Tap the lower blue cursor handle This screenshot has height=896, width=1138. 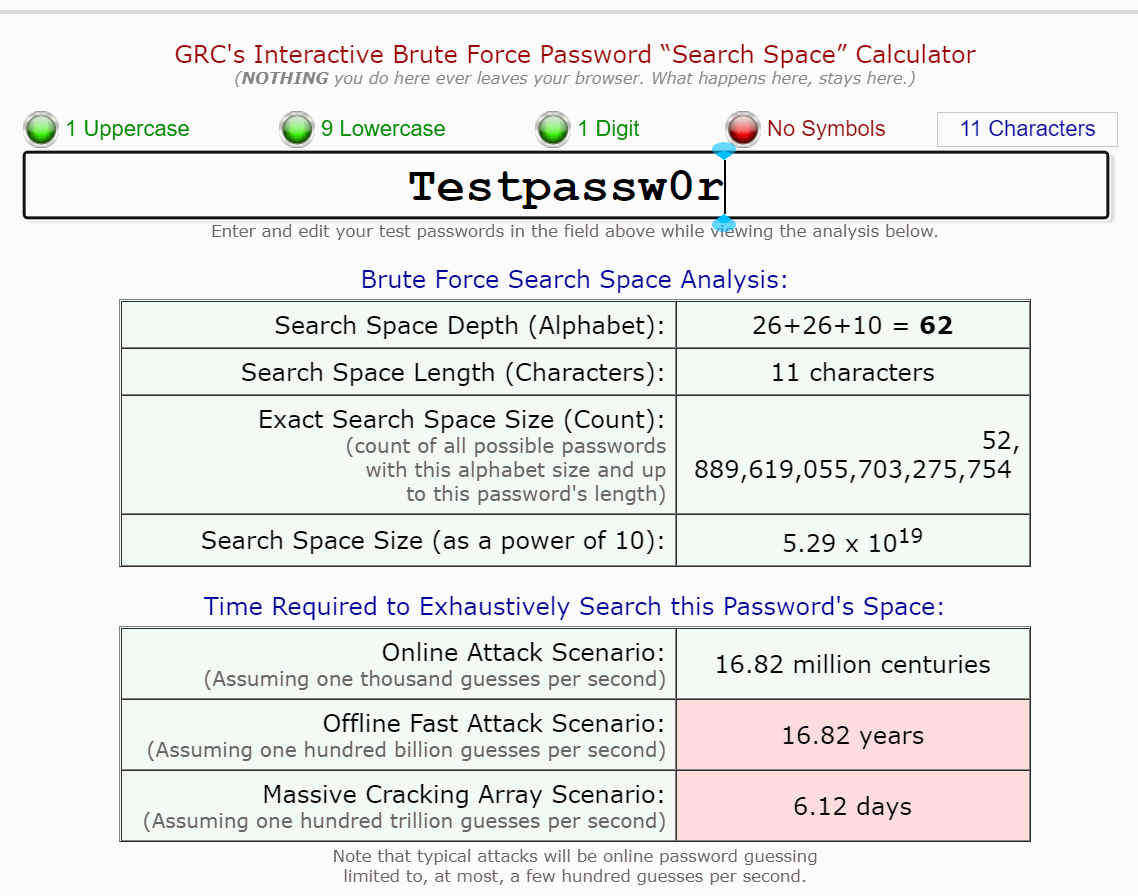(x=724, y=223)
